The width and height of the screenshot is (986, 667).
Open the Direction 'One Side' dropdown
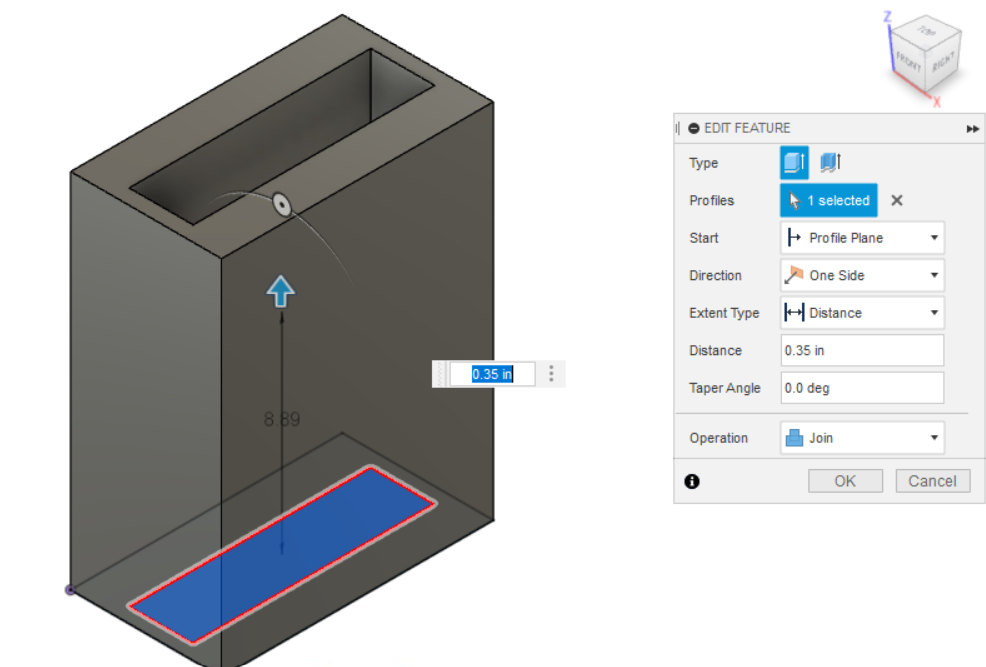click(862, 275)
